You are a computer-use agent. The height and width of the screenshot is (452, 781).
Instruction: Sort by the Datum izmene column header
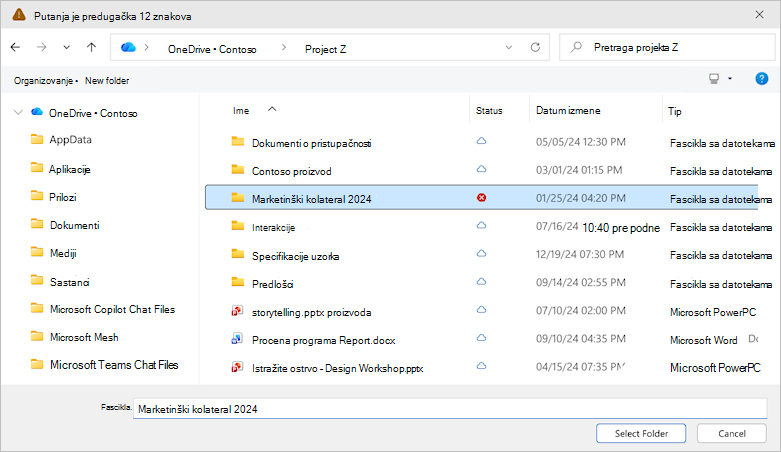tap(568, 111)
